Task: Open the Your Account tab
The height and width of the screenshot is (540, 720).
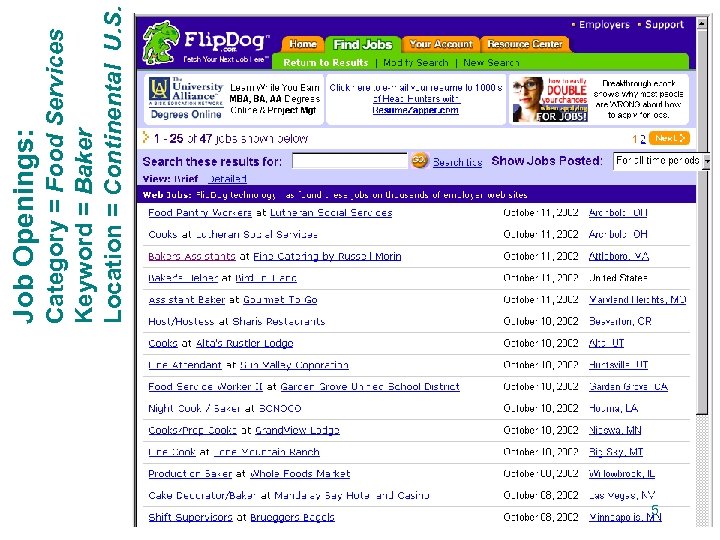Action: click(440, 44)
